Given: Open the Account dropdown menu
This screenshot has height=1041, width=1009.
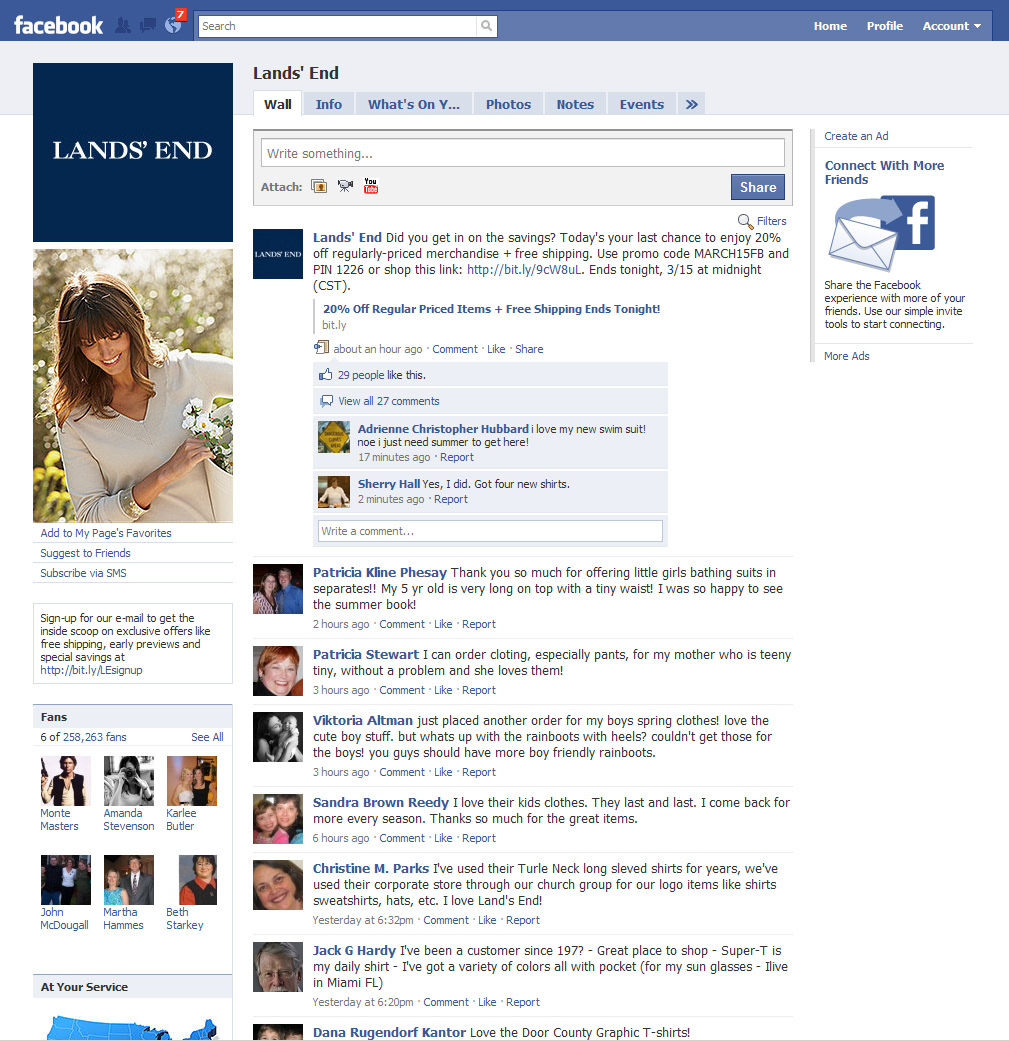Looking at the screenshot, I should click(951, 26).
